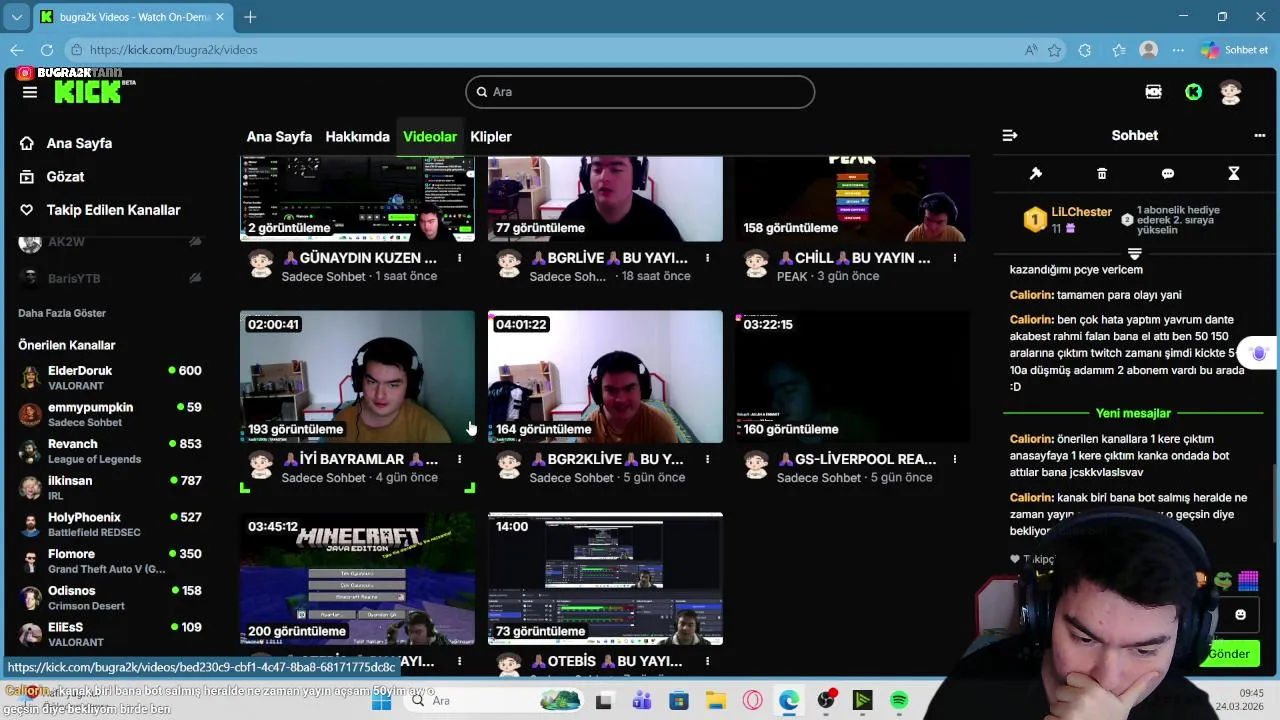Viewport: 1280px width, 720px height.
Task: Open the Edge favorites list icon
Action: click(1119, 50)
